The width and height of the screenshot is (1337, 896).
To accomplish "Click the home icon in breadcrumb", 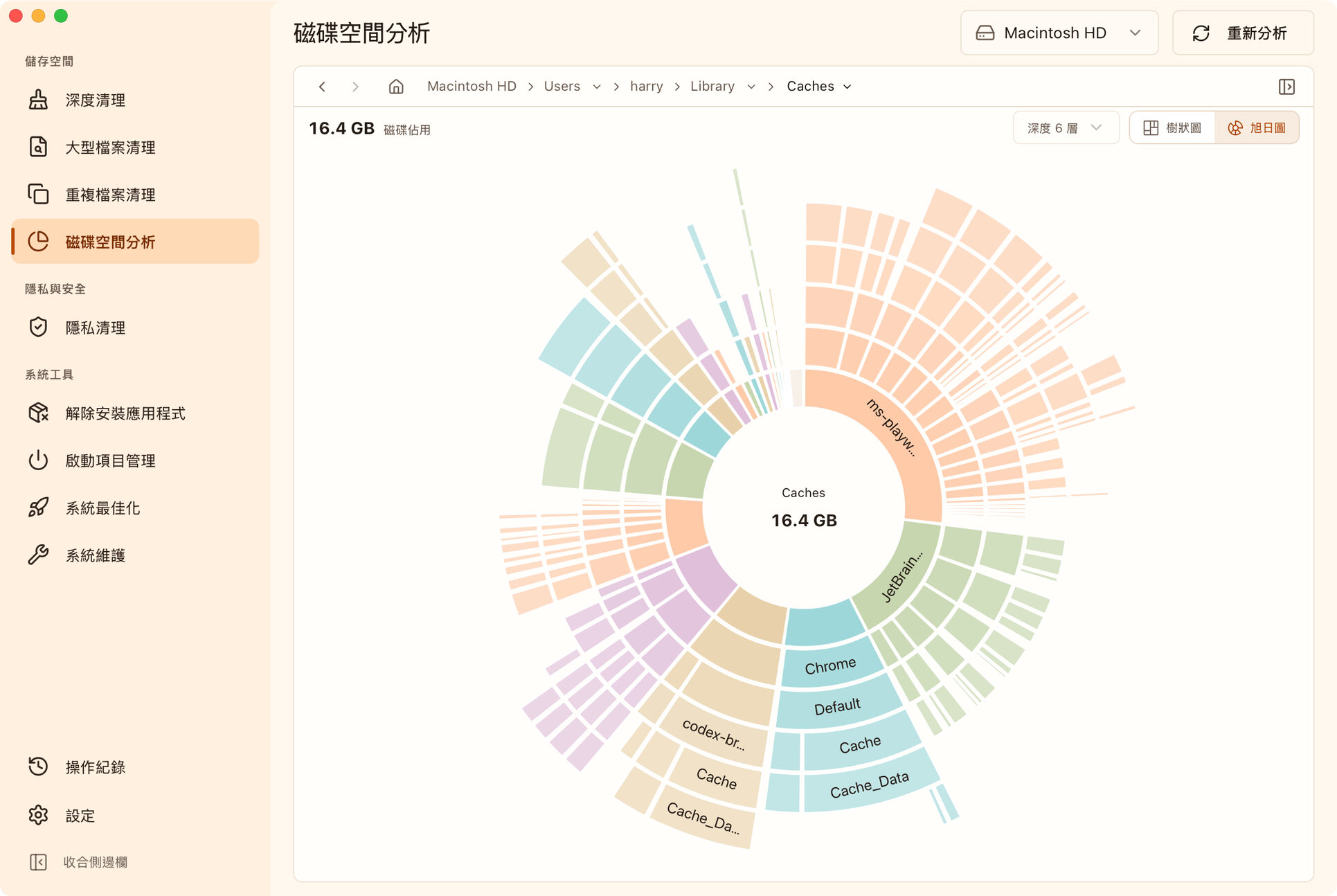I will point(396,87).
